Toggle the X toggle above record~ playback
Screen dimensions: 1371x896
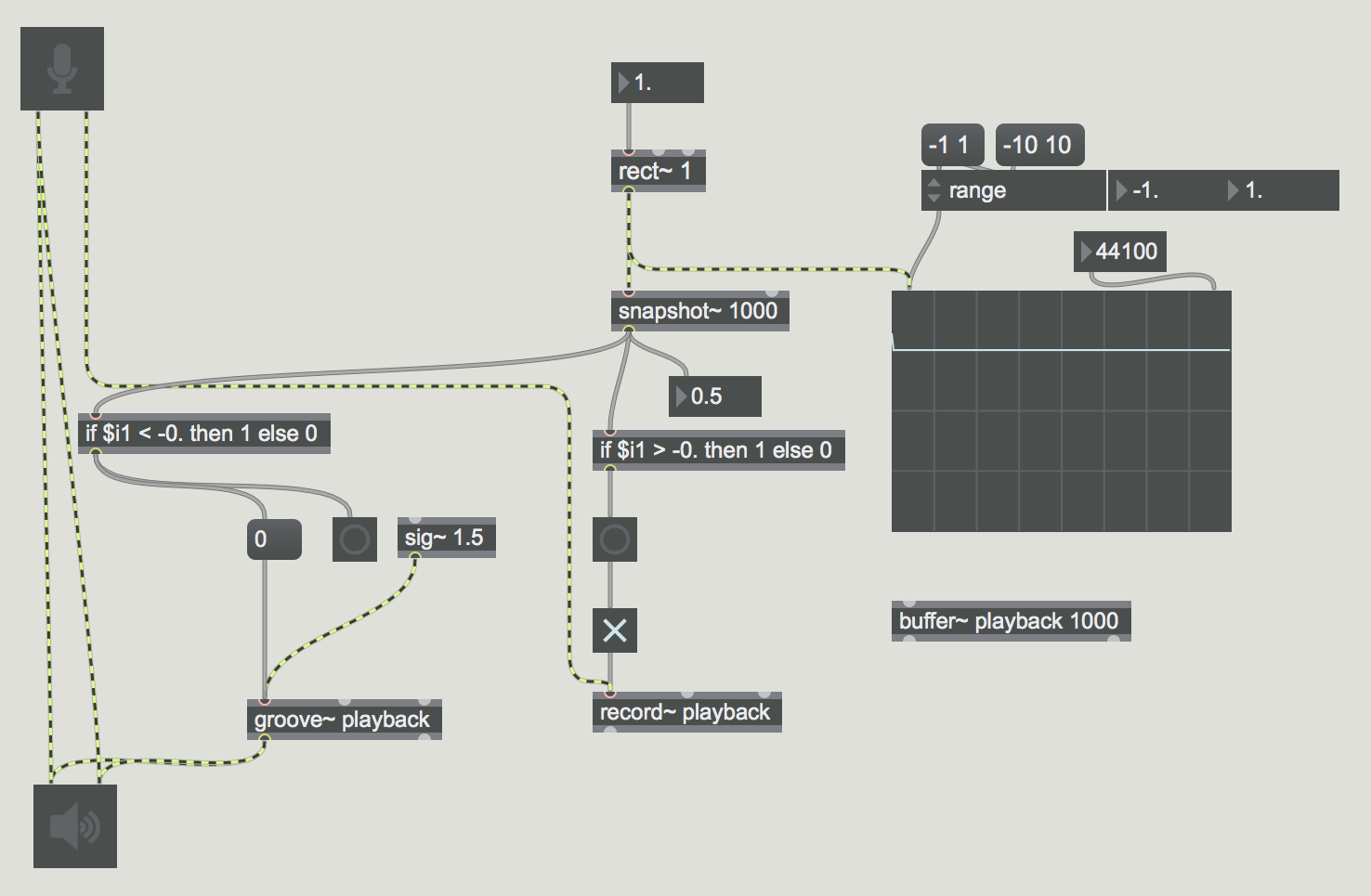click(615, 630)
